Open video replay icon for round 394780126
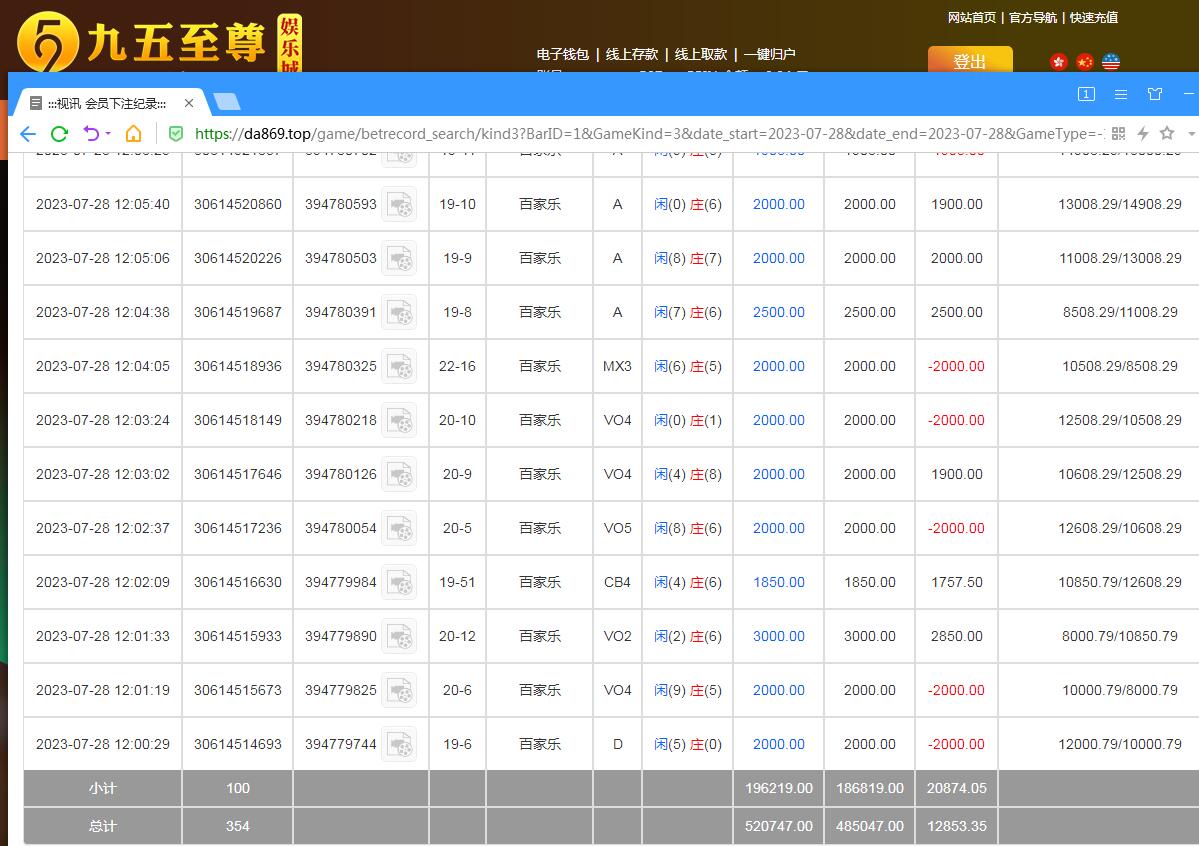The height and width of the screenshot is (846, 1199). coord(399,474)
